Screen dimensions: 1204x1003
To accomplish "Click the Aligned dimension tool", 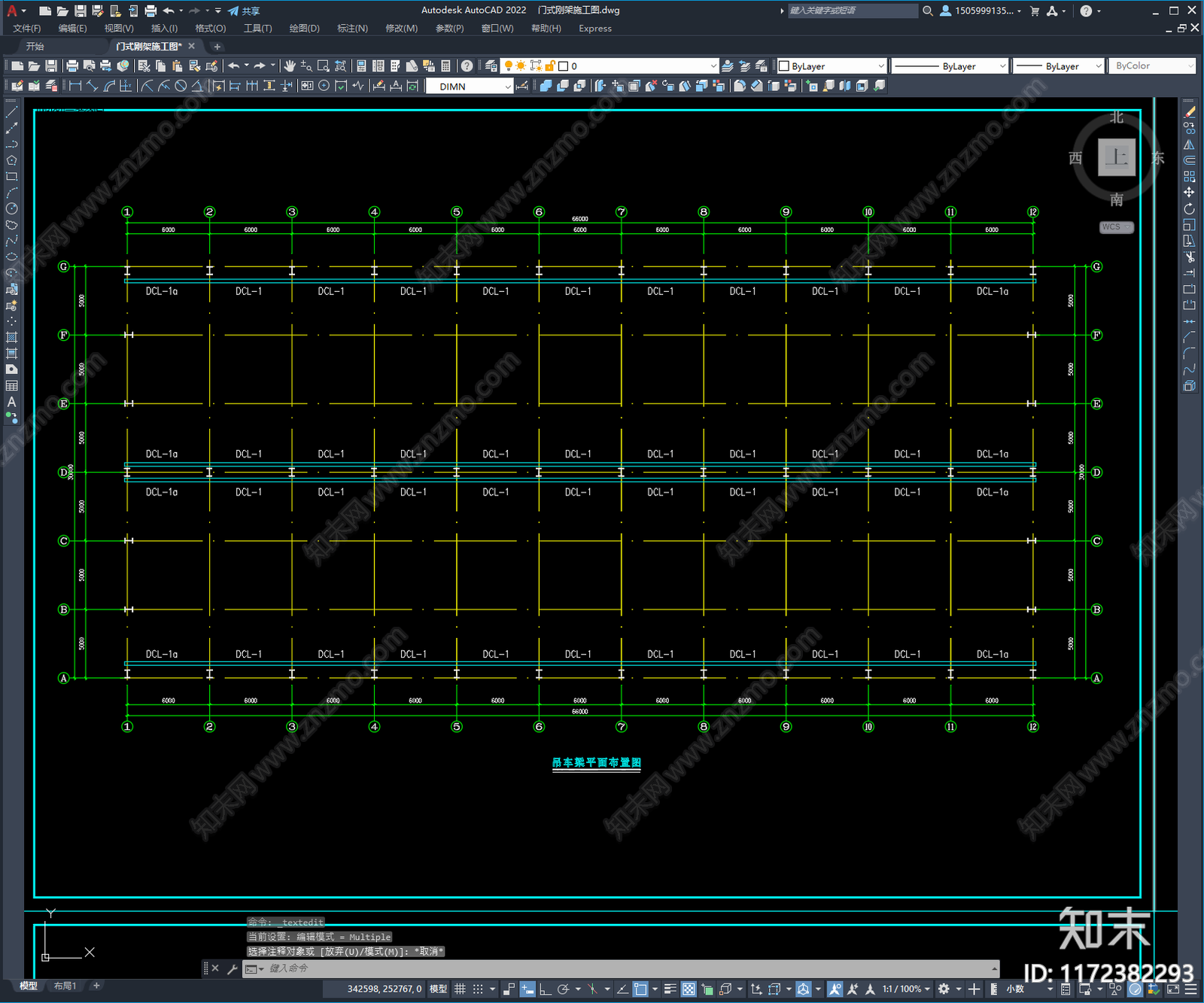I will 92,86.
